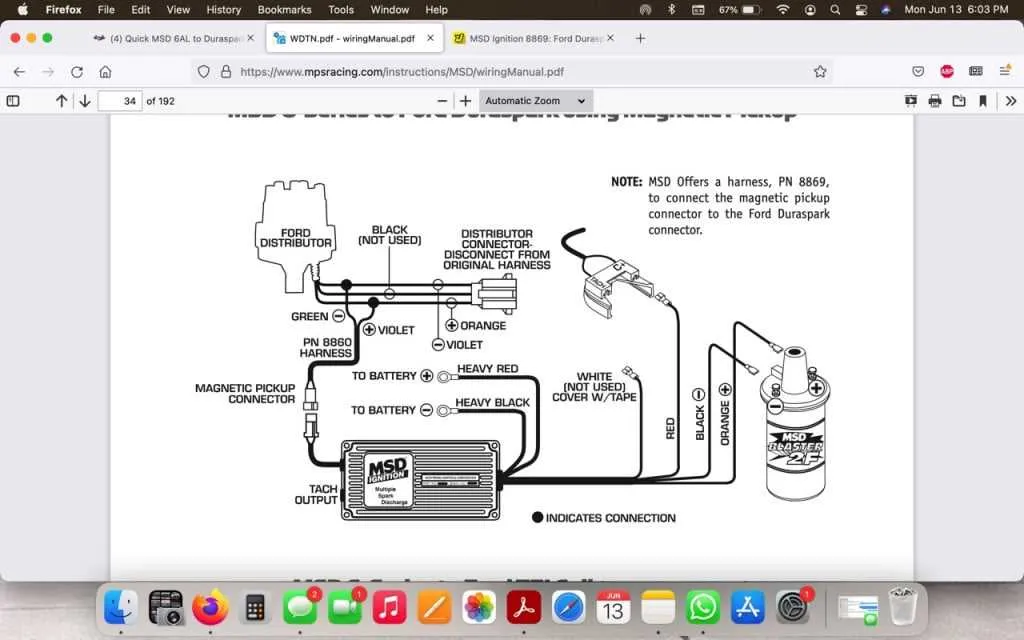Expand PDF tools double-chevron menu
This screenshot has width=1024, height=640.
tap(1011, 101)
